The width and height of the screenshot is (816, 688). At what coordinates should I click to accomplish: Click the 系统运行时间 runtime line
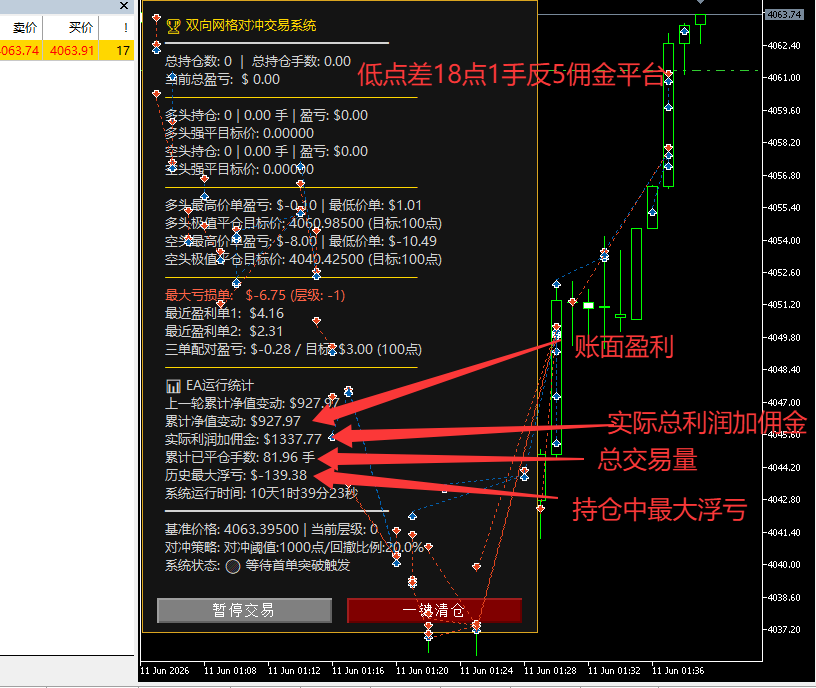(x=261, y=494)
